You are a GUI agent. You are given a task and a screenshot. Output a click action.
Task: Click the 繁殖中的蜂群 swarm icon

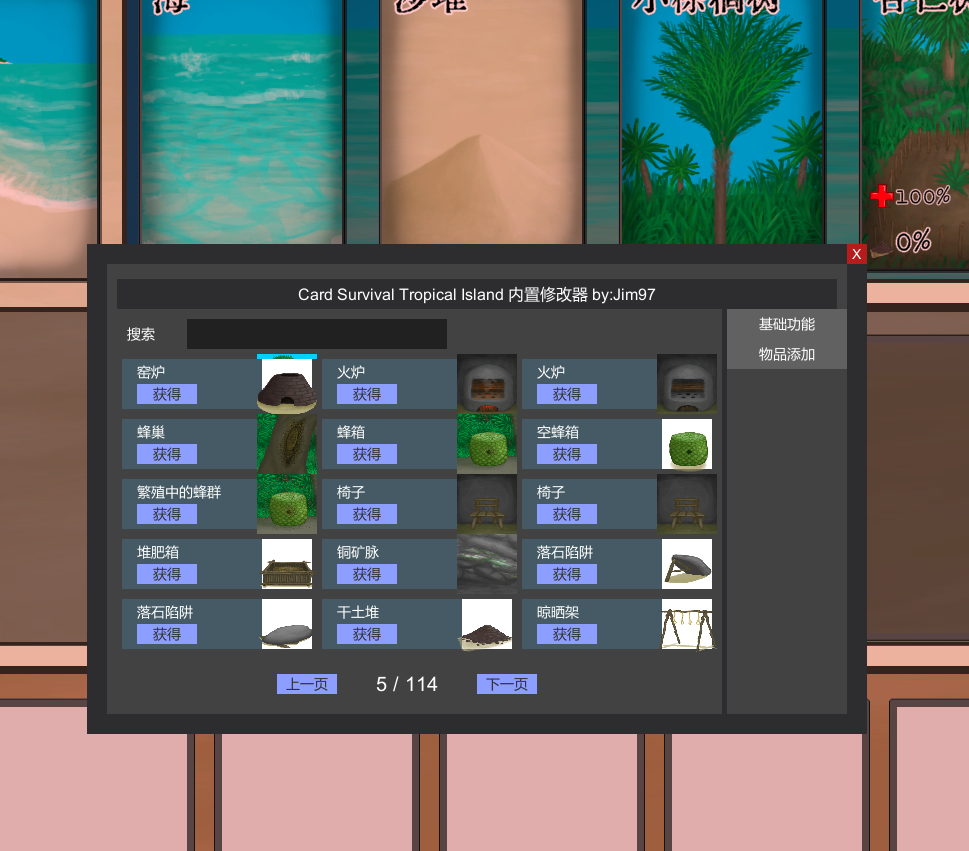[287, 504]
